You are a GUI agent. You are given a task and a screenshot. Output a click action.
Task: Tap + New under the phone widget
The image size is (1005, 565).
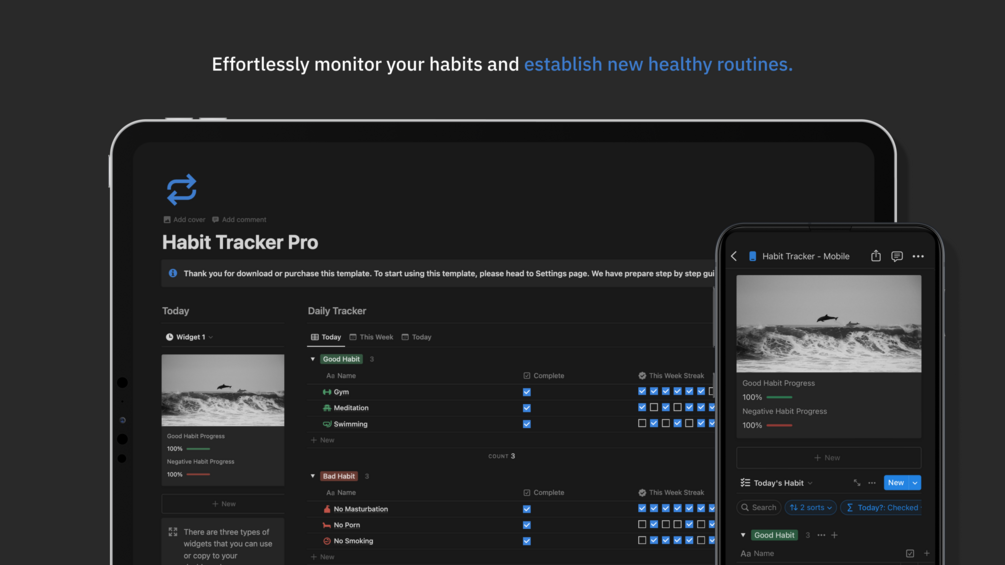828,457
